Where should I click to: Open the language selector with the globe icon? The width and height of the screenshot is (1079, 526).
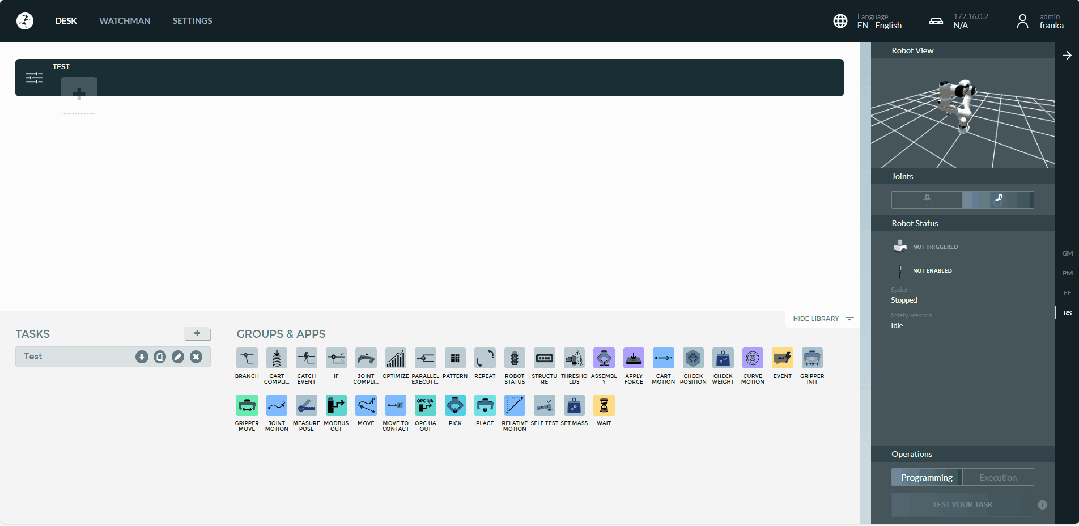point(840,21)
